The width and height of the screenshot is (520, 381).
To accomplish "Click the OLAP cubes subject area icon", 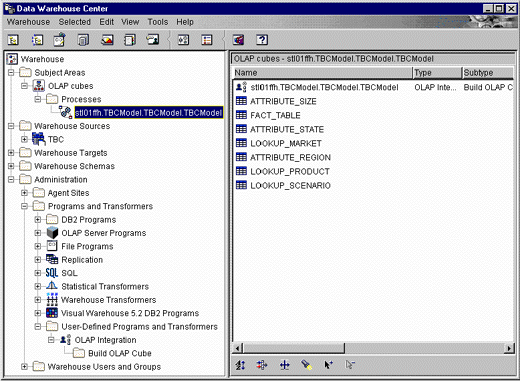I will point(39,86).
